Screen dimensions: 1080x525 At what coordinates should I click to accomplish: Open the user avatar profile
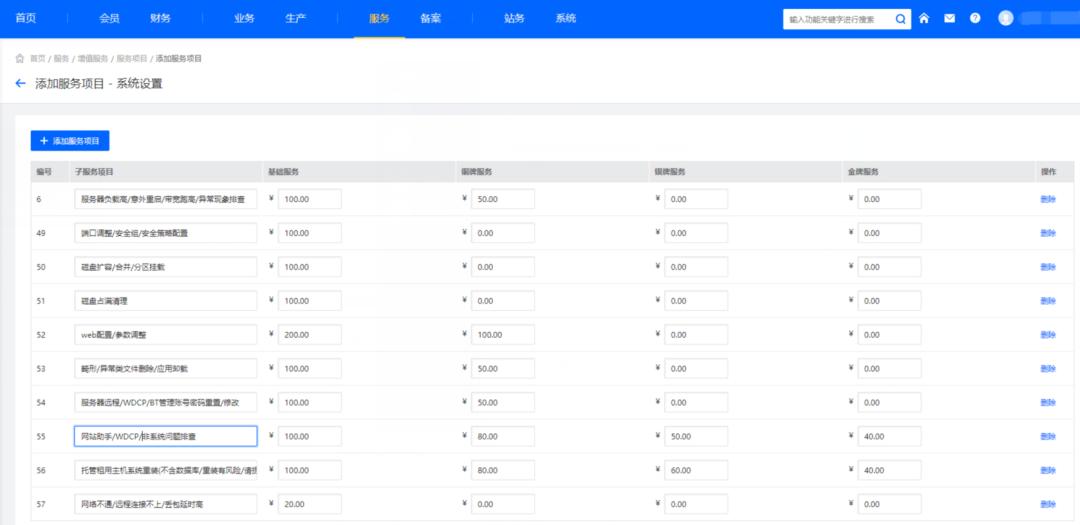[1006, 18]
